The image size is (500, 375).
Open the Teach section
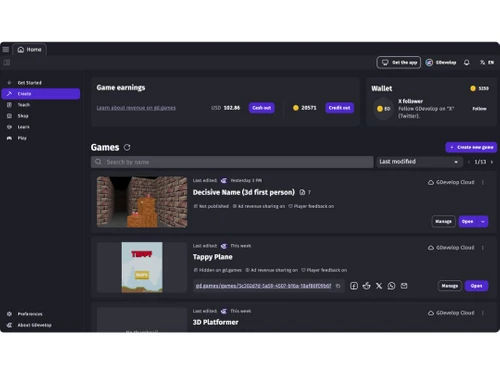(x=41, y=105)
